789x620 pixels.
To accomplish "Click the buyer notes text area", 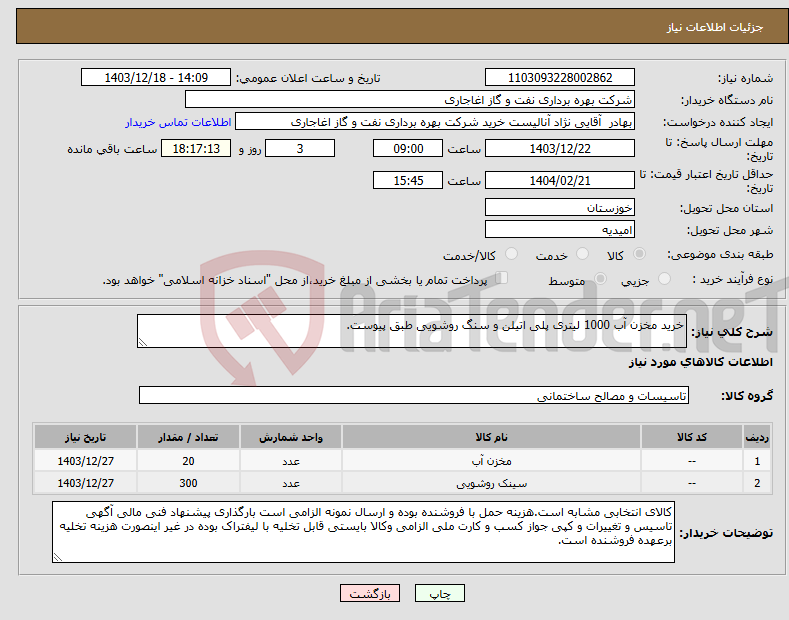I will pos(363,532).
